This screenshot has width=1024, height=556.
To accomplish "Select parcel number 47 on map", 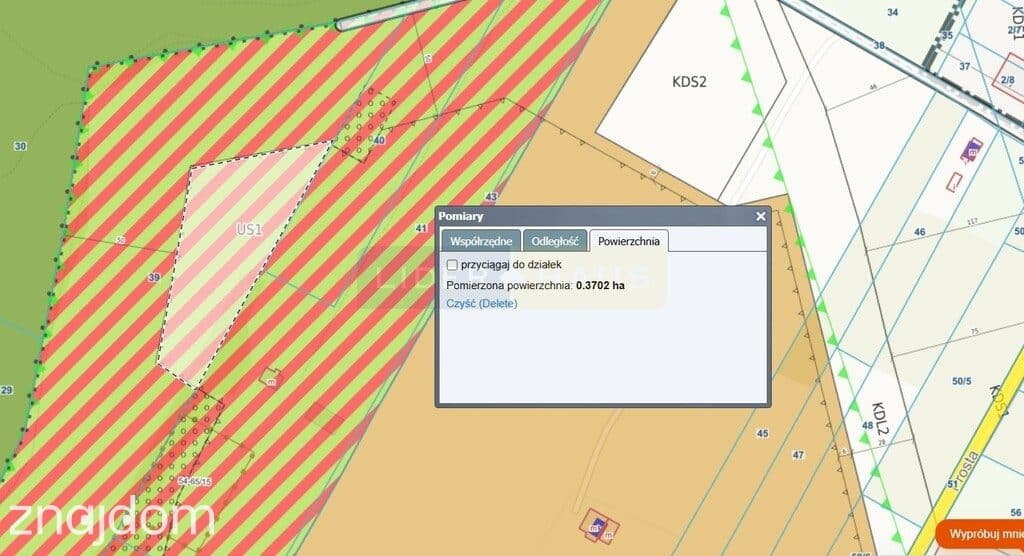I will (798, 455).
